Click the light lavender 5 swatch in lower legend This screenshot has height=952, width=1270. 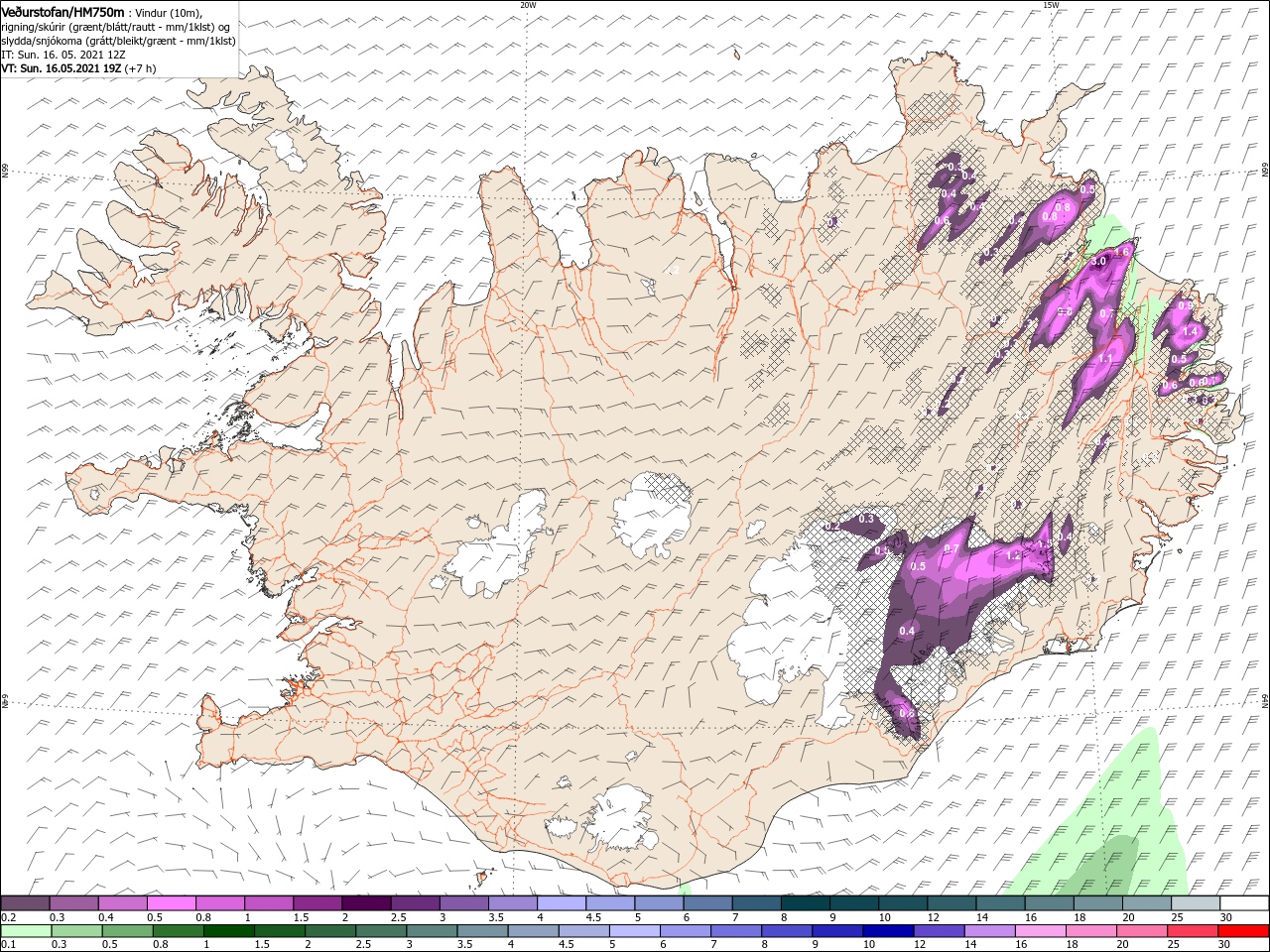click(x=634, y=931)
